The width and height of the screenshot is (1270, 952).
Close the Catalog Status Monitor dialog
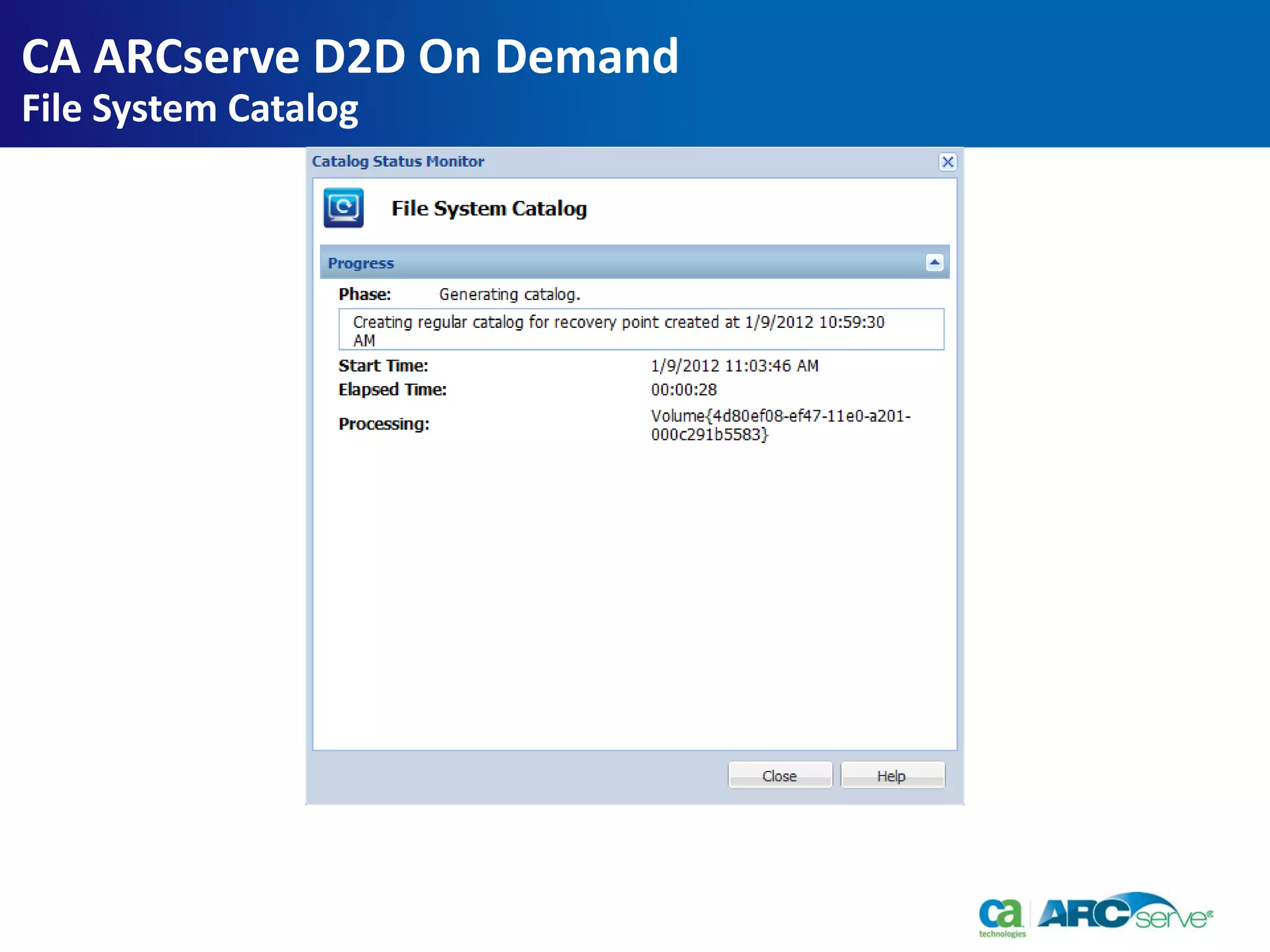[948, 162]
